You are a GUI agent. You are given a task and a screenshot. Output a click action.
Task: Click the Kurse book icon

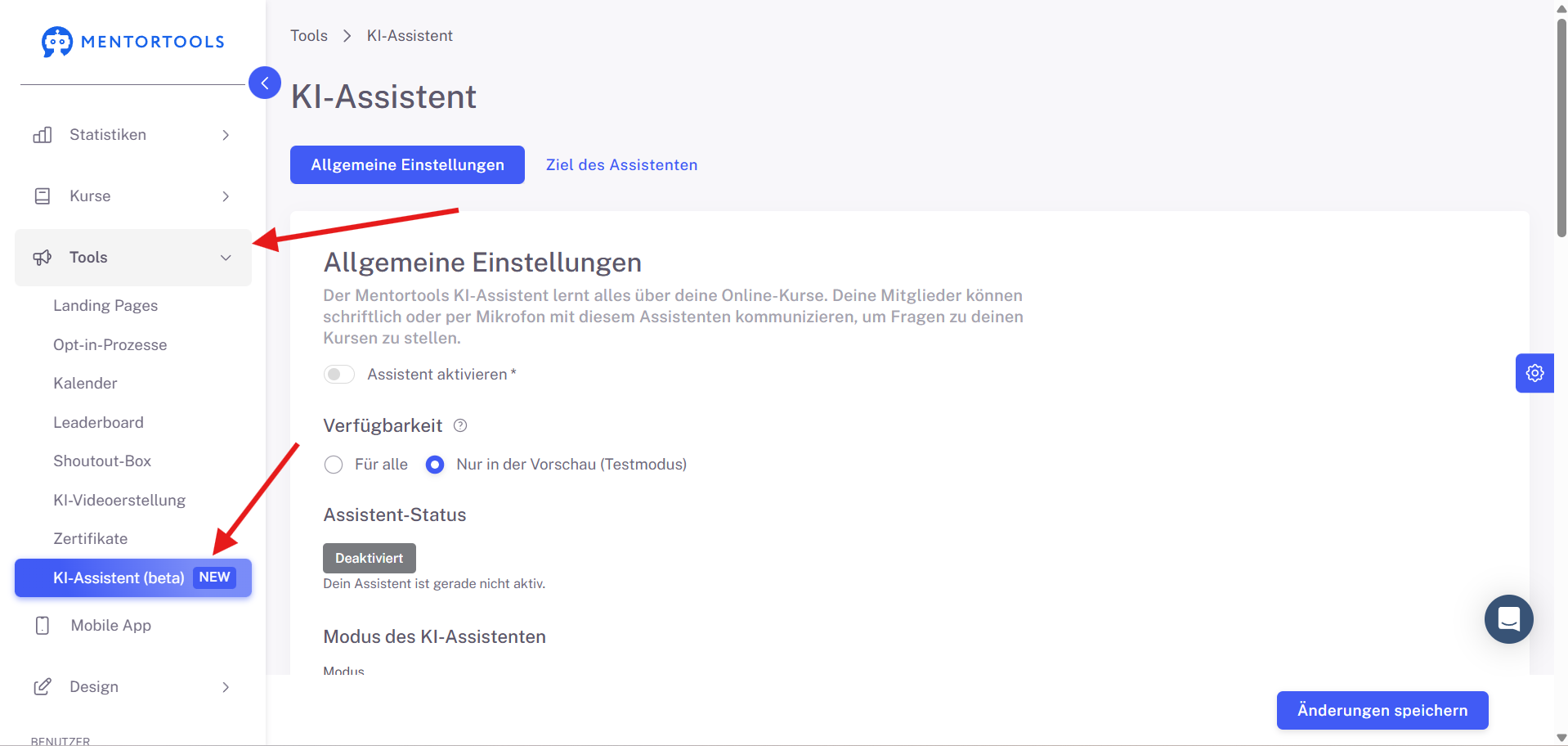[x=43, y=196]
